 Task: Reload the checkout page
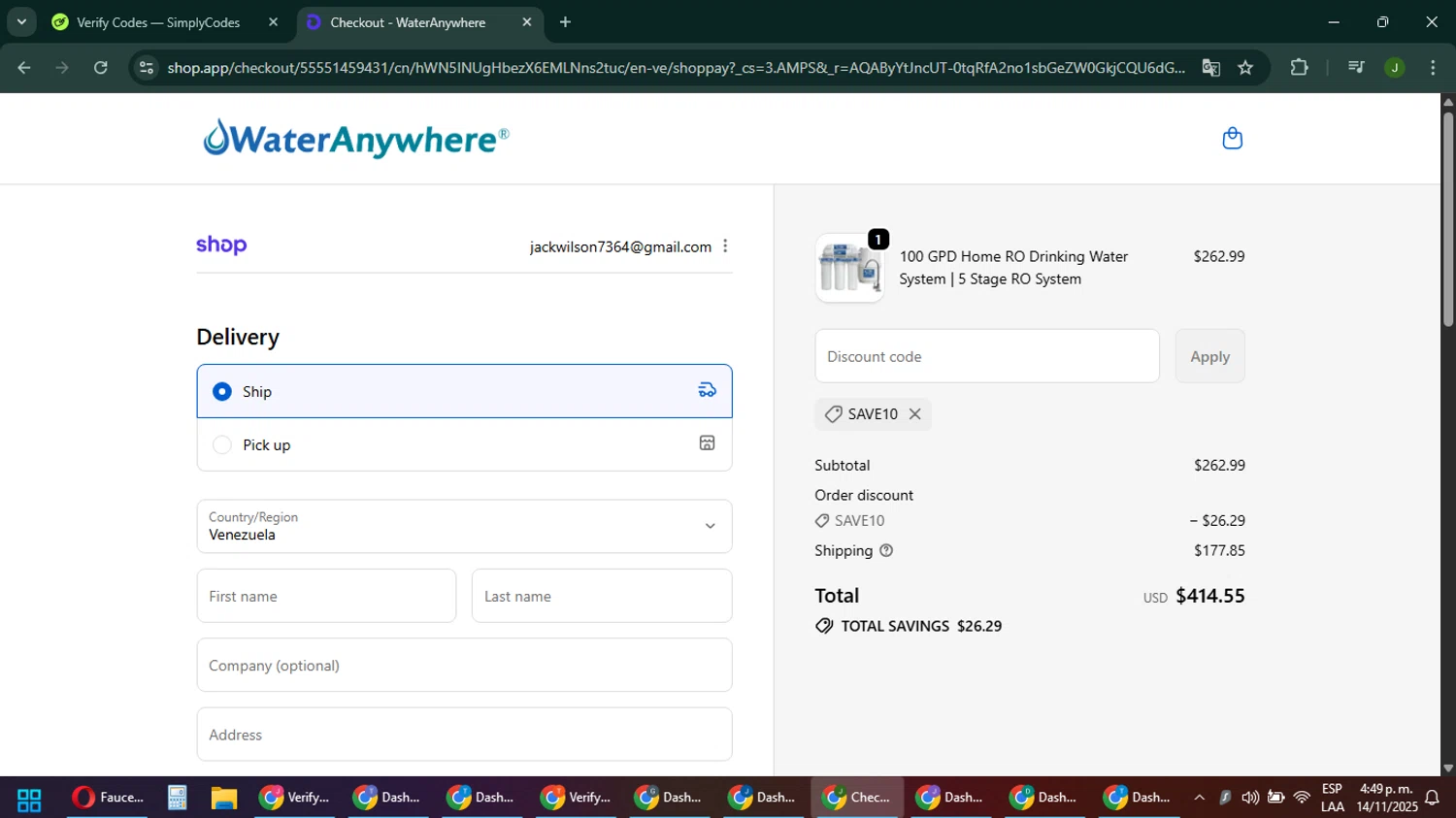click(x=101, y=68)
